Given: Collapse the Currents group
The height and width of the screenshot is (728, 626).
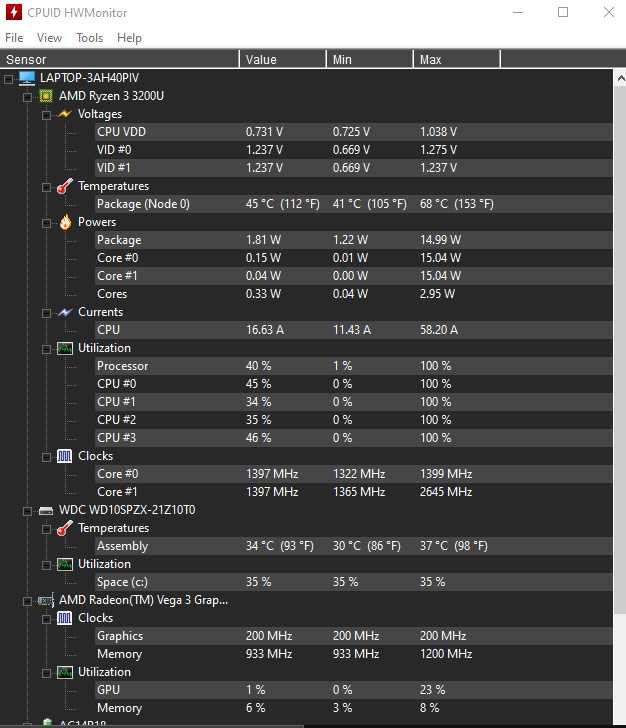Looking at the screenshot, I should [46, 313].
